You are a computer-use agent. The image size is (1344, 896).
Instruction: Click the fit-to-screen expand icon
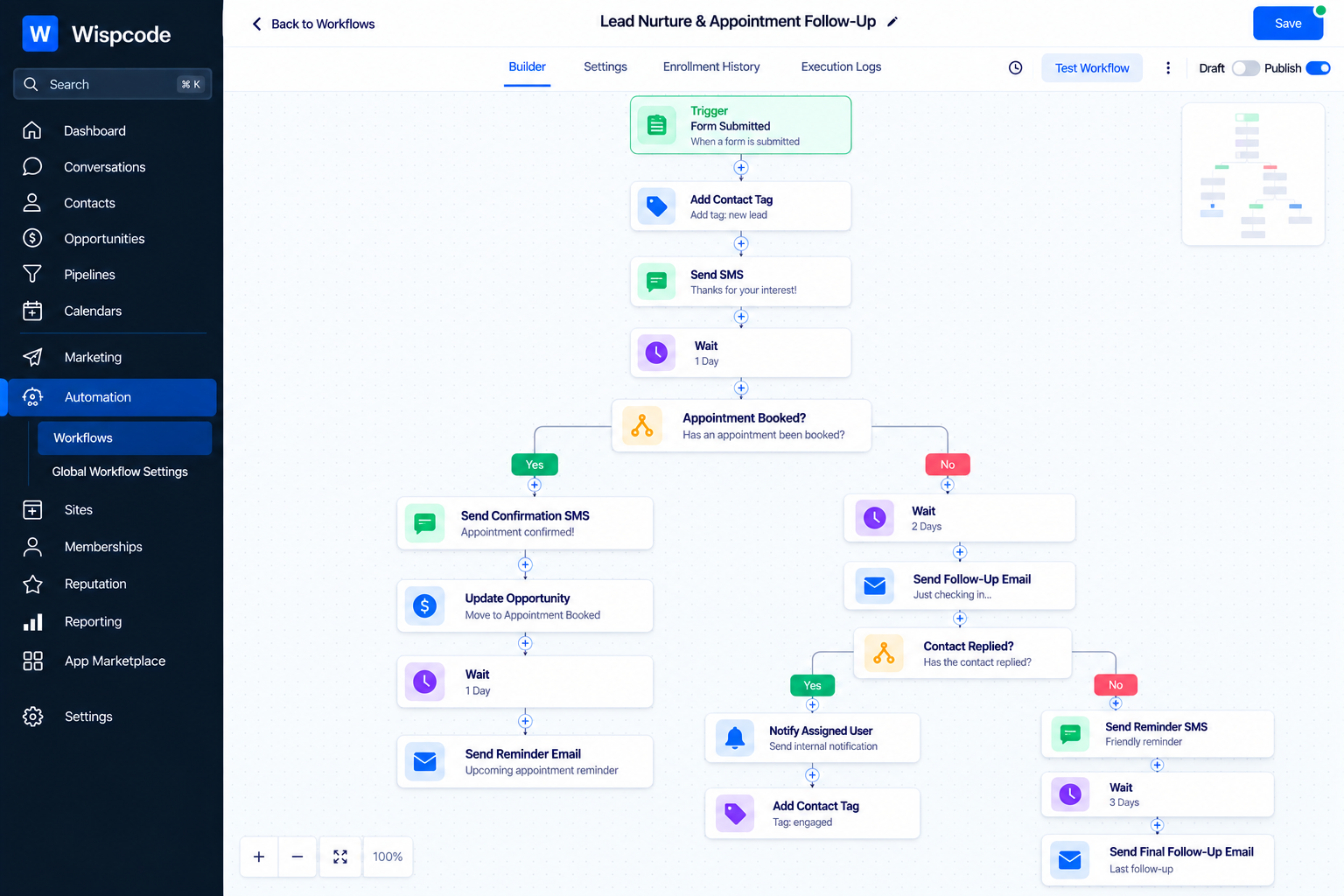[340, 857]
